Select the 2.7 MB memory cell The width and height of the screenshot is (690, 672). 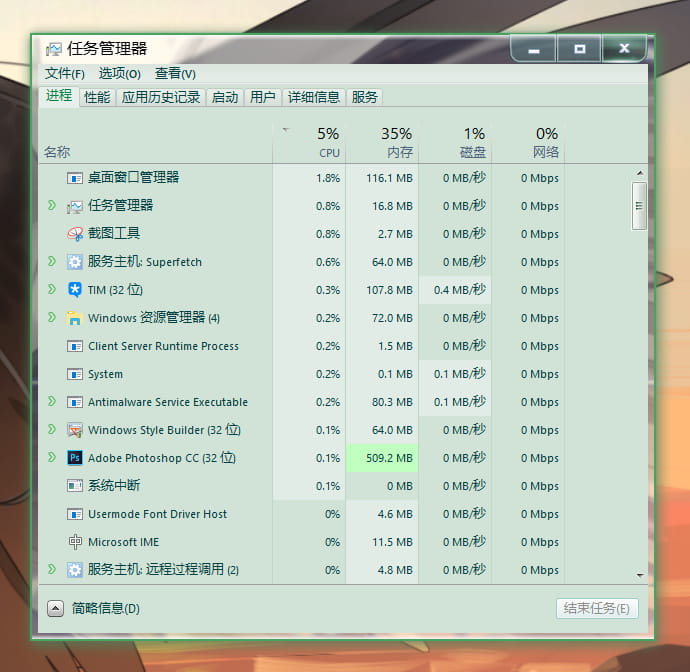tap(382, 234)
